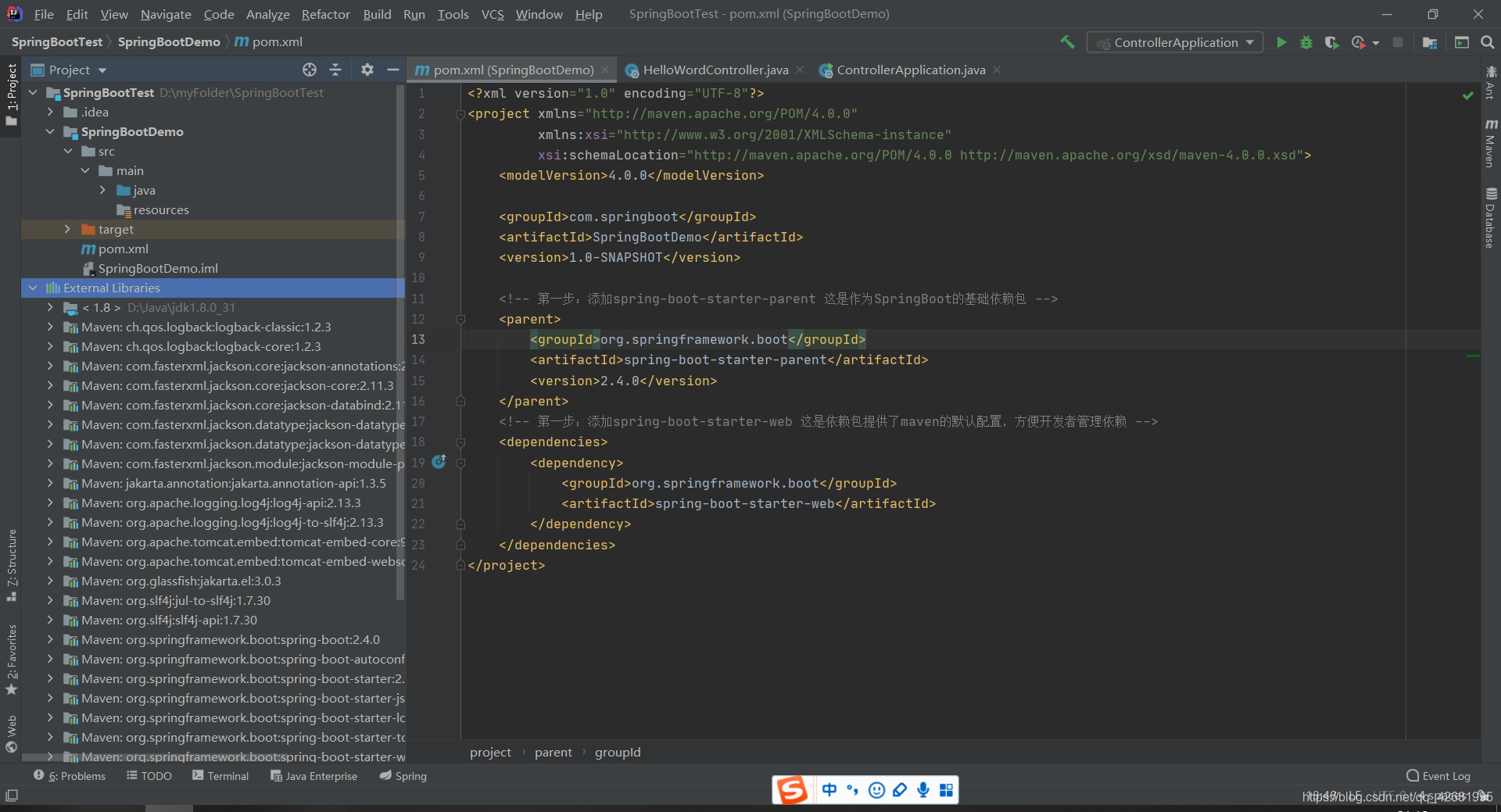Switch to ControllerApplication.java tab

[911, 70]
